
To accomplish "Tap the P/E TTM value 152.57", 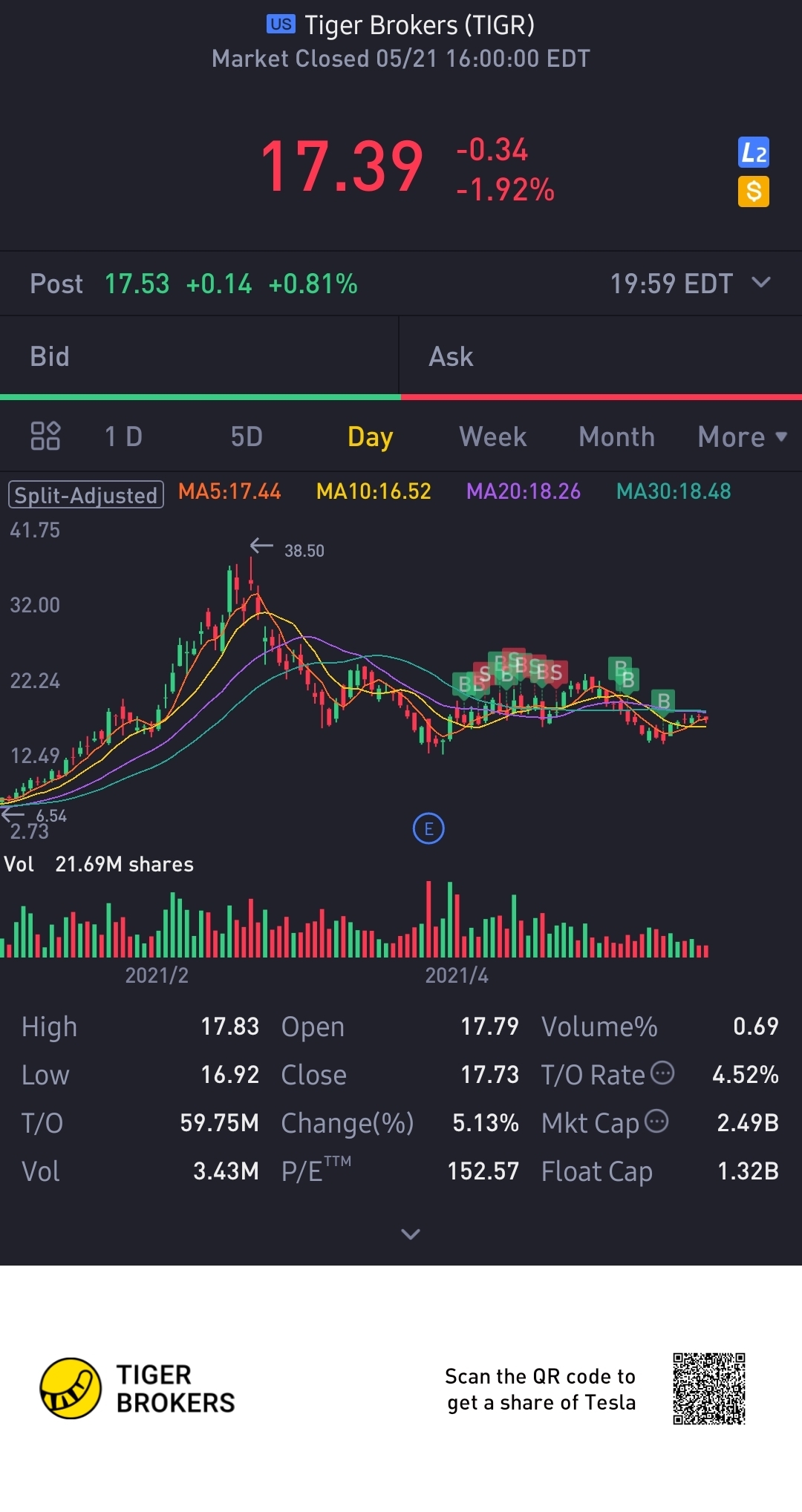I will [x=483, y=1171].
